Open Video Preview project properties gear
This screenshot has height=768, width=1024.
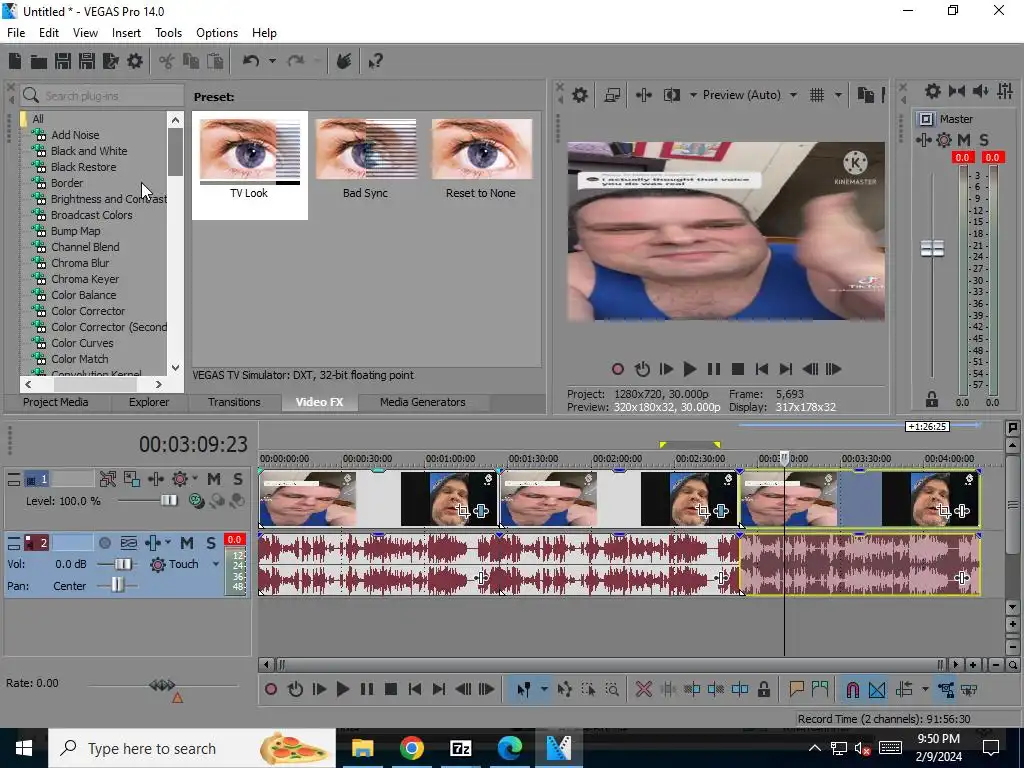click(x=579, y=95)
